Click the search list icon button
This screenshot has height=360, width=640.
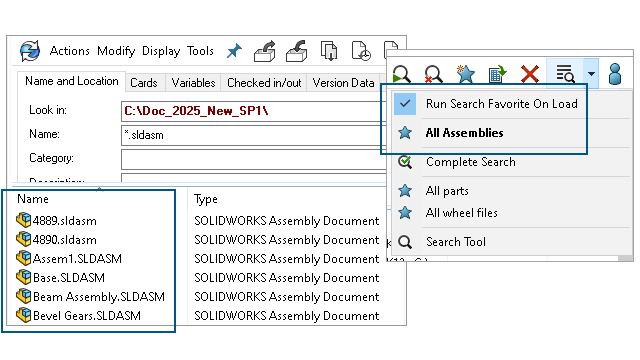tap(565, 74)
